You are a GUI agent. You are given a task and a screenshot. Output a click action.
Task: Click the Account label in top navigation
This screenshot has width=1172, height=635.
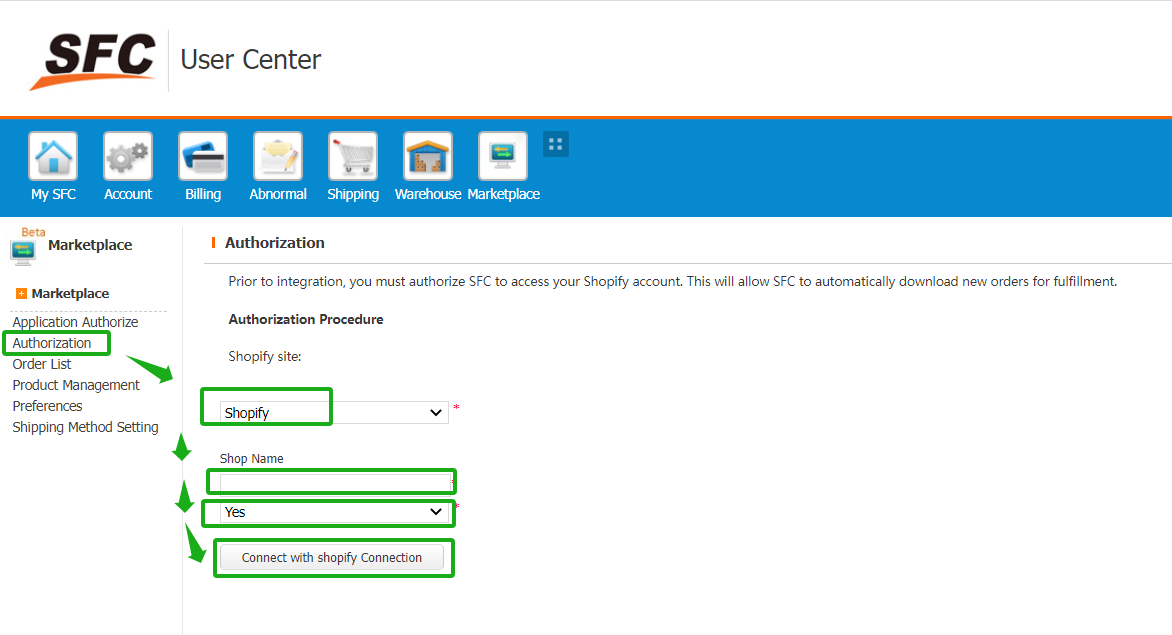pyautogui.click(x=128, y=194)
